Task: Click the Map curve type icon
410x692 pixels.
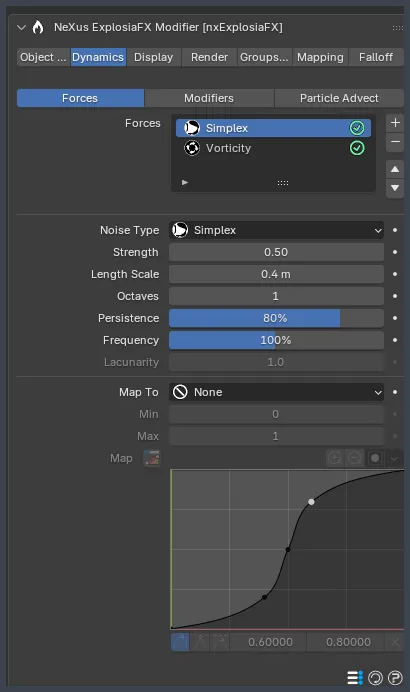Action: pyautogui.click(x=152, y=459)
